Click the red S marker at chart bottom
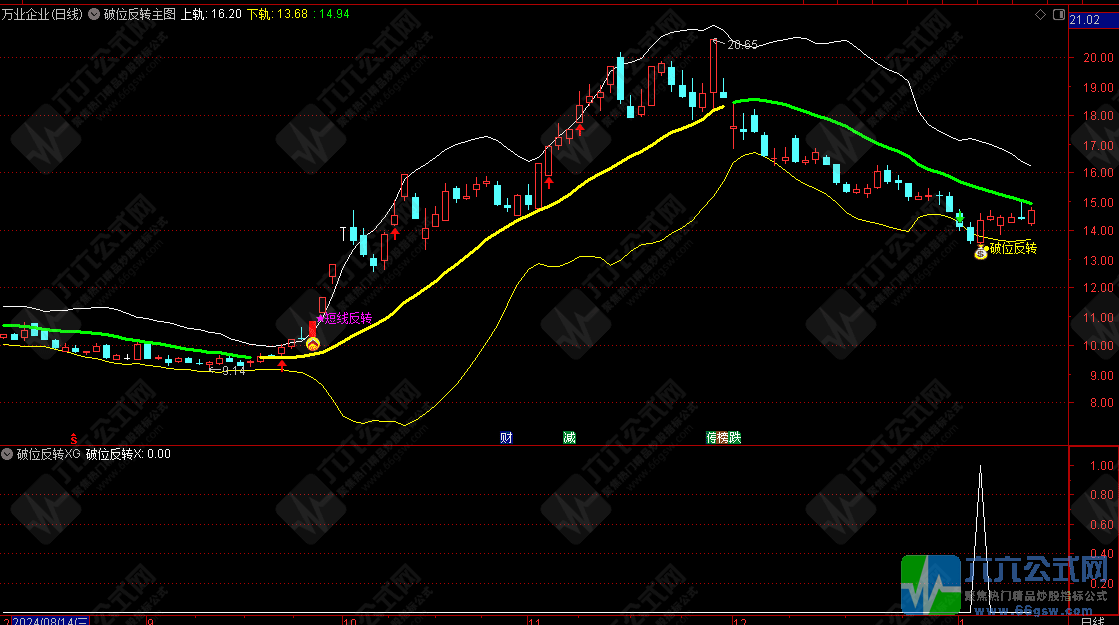 [72, 437]
